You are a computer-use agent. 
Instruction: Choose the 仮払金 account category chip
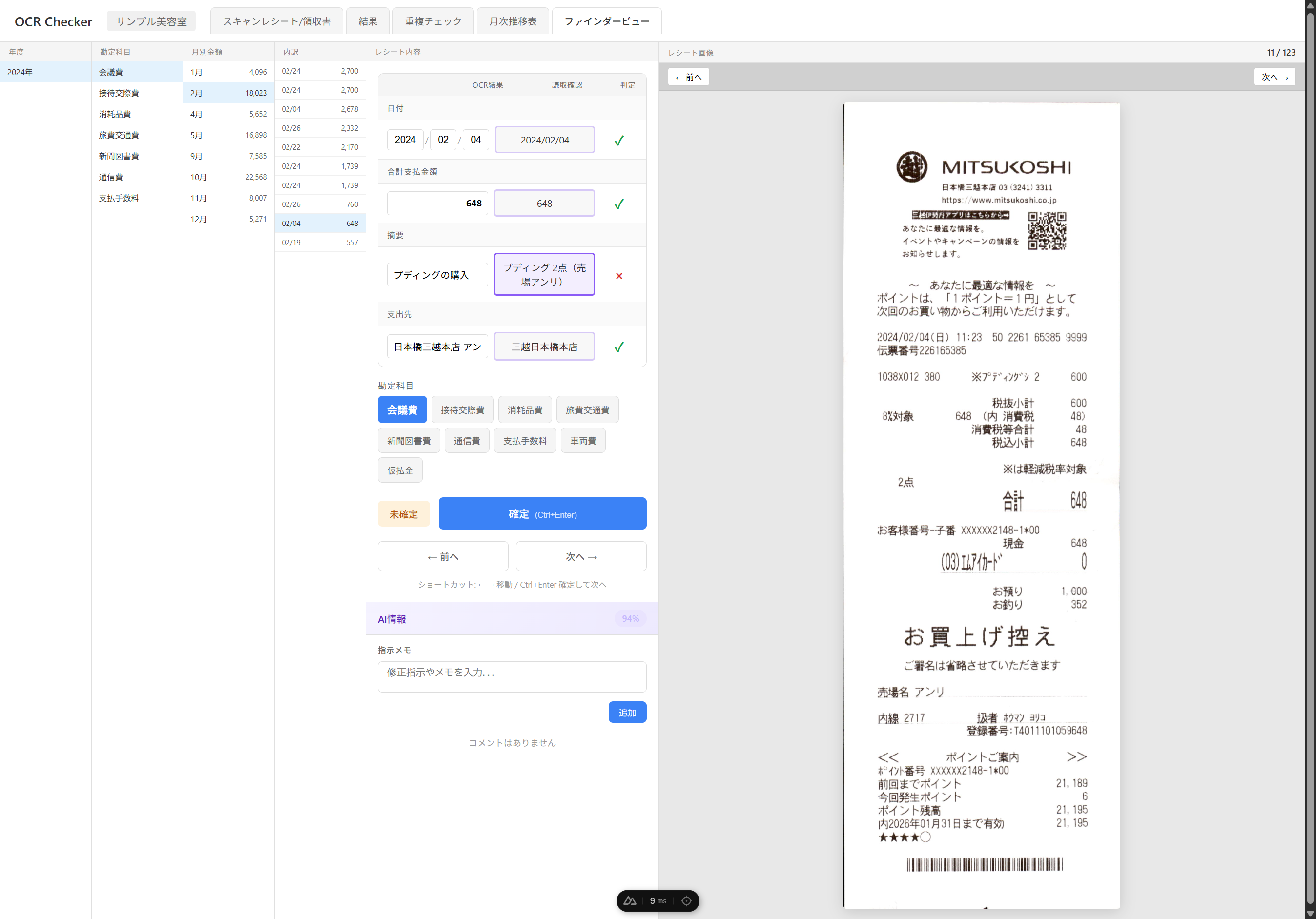399,470
